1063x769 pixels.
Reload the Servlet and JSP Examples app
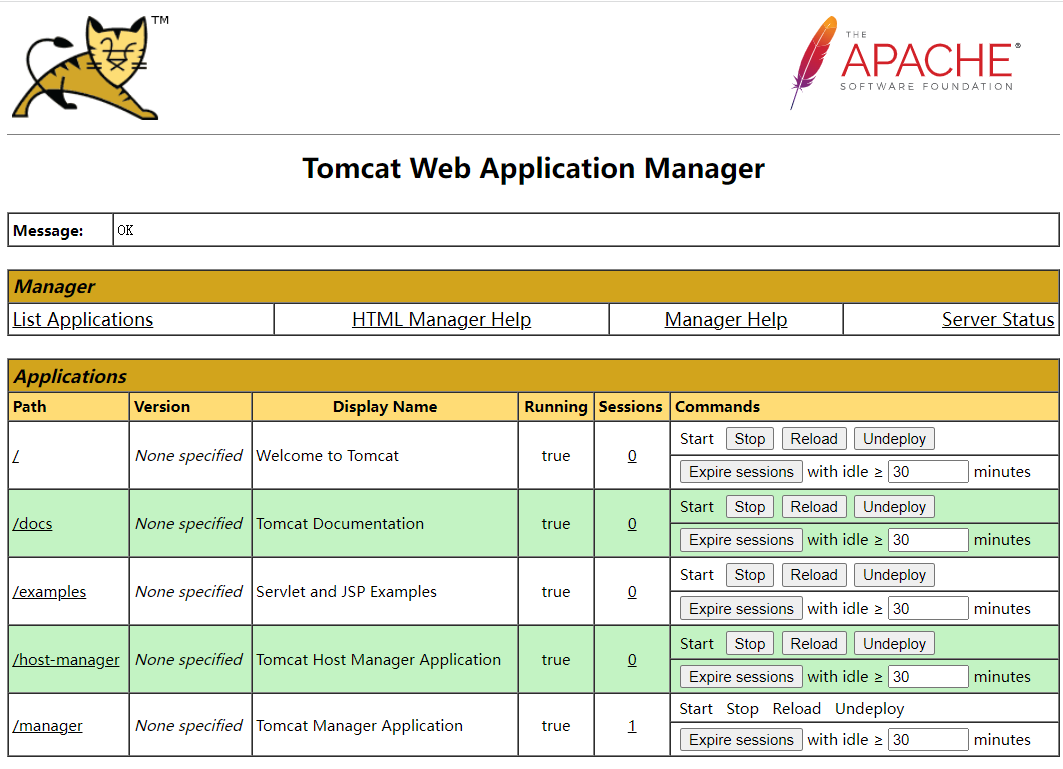tap(814, 575)
